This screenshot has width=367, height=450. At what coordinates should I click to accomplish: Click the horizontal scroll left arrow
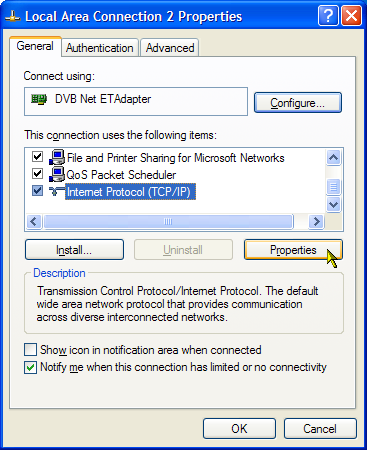pyautogui.click(x=34, y=221)
